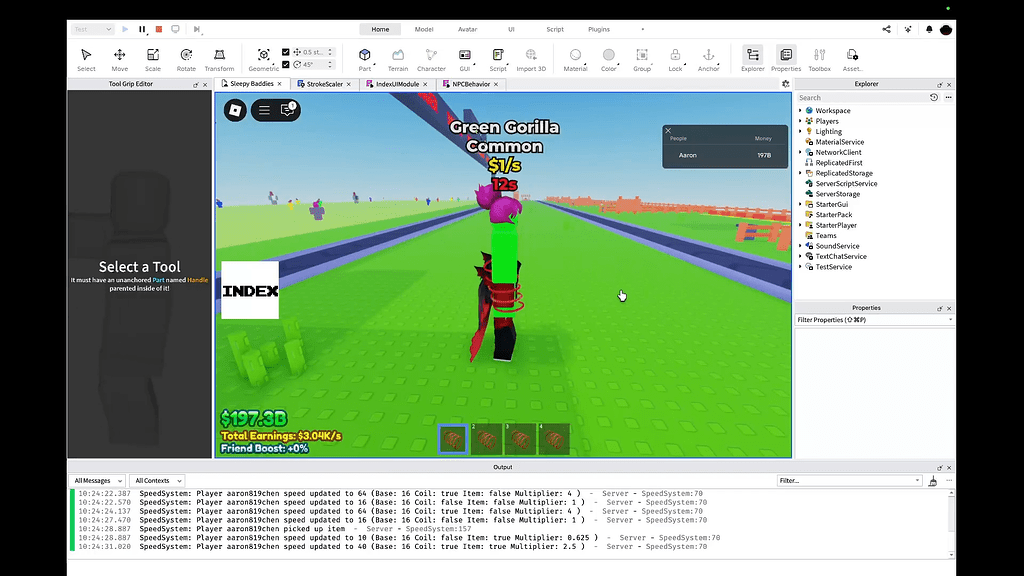Open the Color picker in the ribbon
Screen dimensions: 1024x576
[x=607, y=57]
